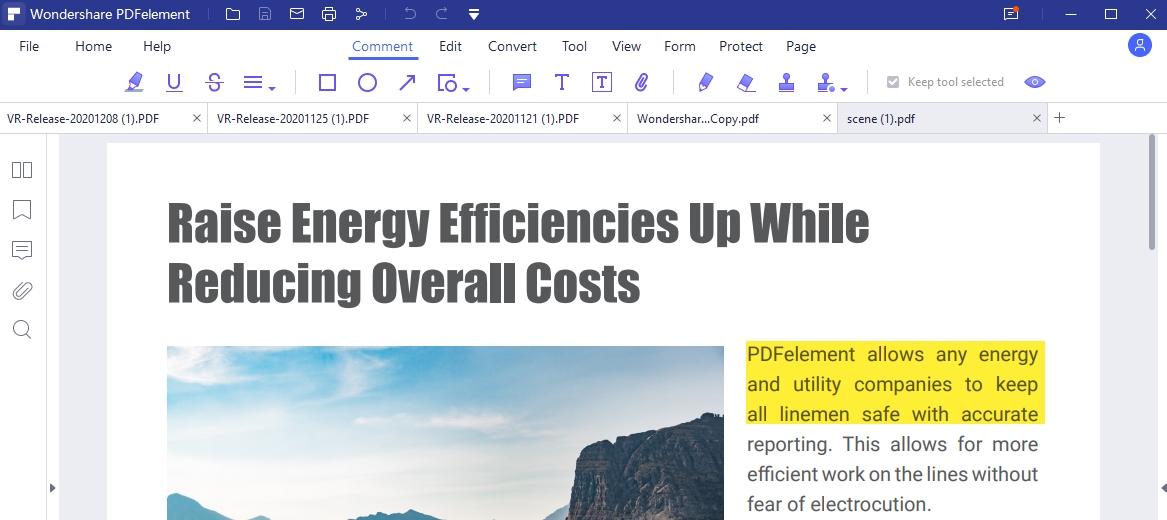
Task: Add a new document tab
Action: tap(1060, 118)
